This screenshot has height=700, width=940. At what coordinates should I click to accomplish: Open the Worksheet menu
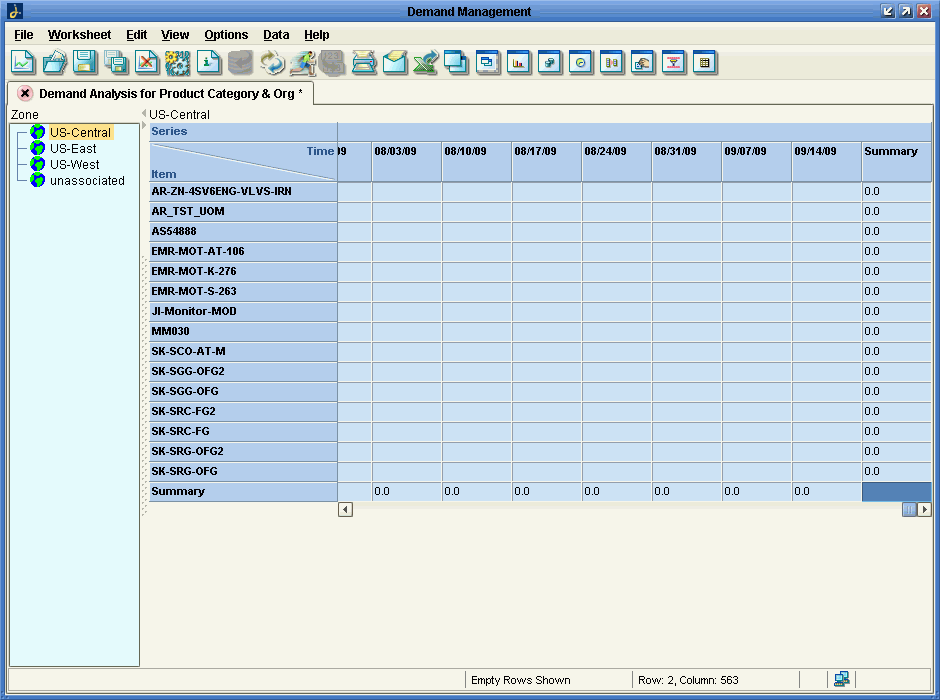(79, 35)
